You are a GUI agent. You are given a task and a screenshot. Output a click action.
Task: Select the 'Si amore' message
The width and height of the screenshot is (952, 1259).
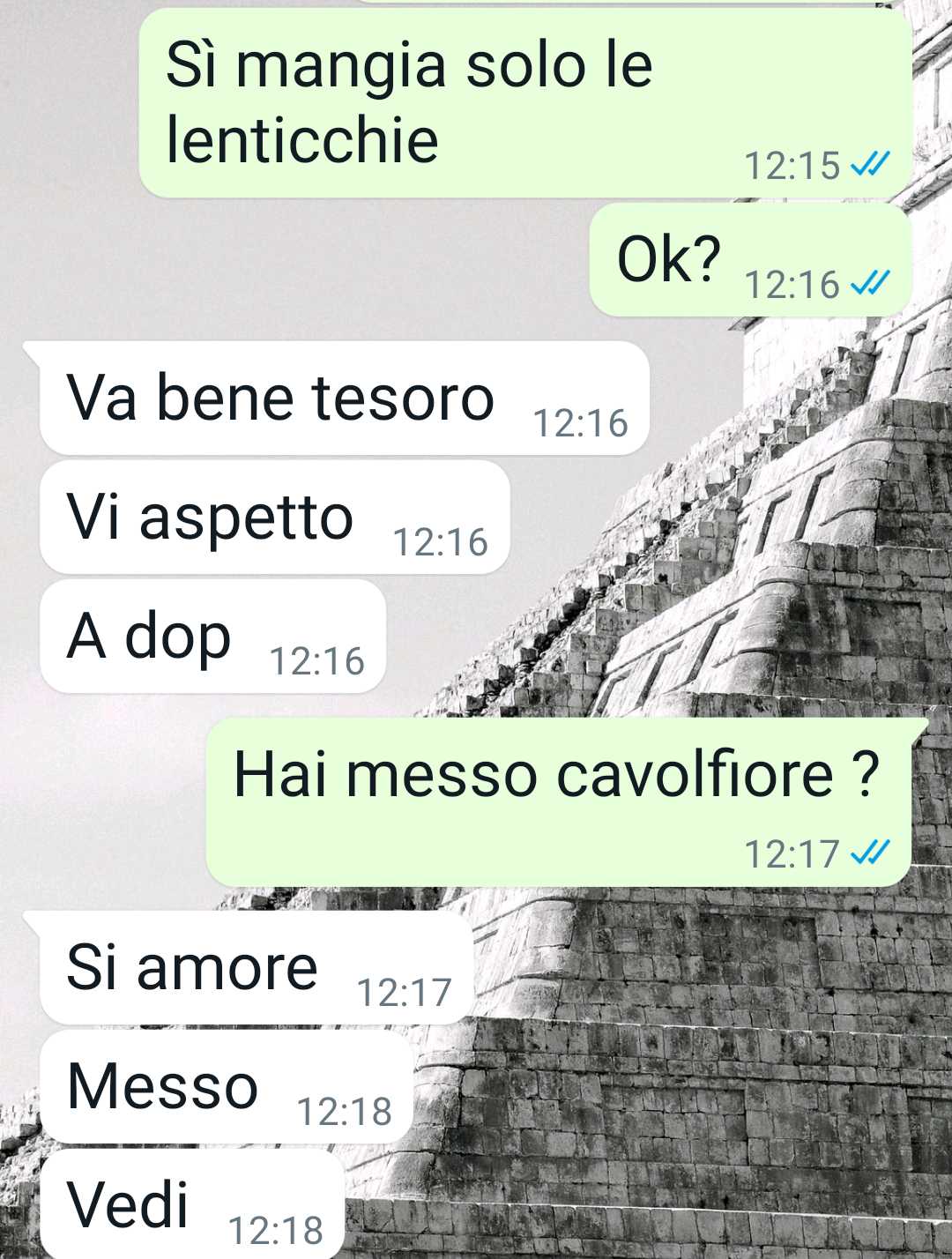click(257, 968)
